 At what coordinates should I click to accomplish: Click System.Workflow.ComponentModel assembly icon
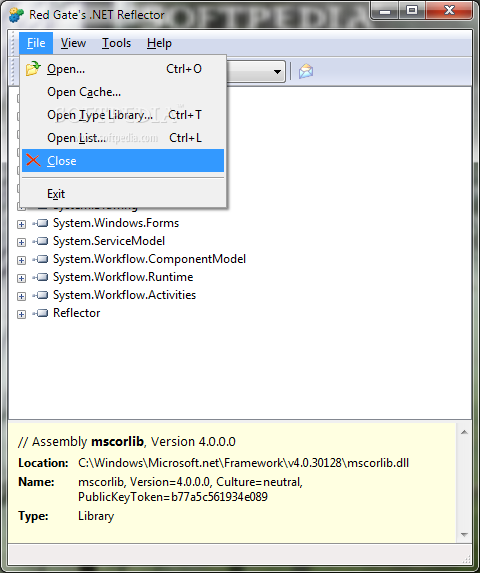pyautogui.click(x=40, y=259)
